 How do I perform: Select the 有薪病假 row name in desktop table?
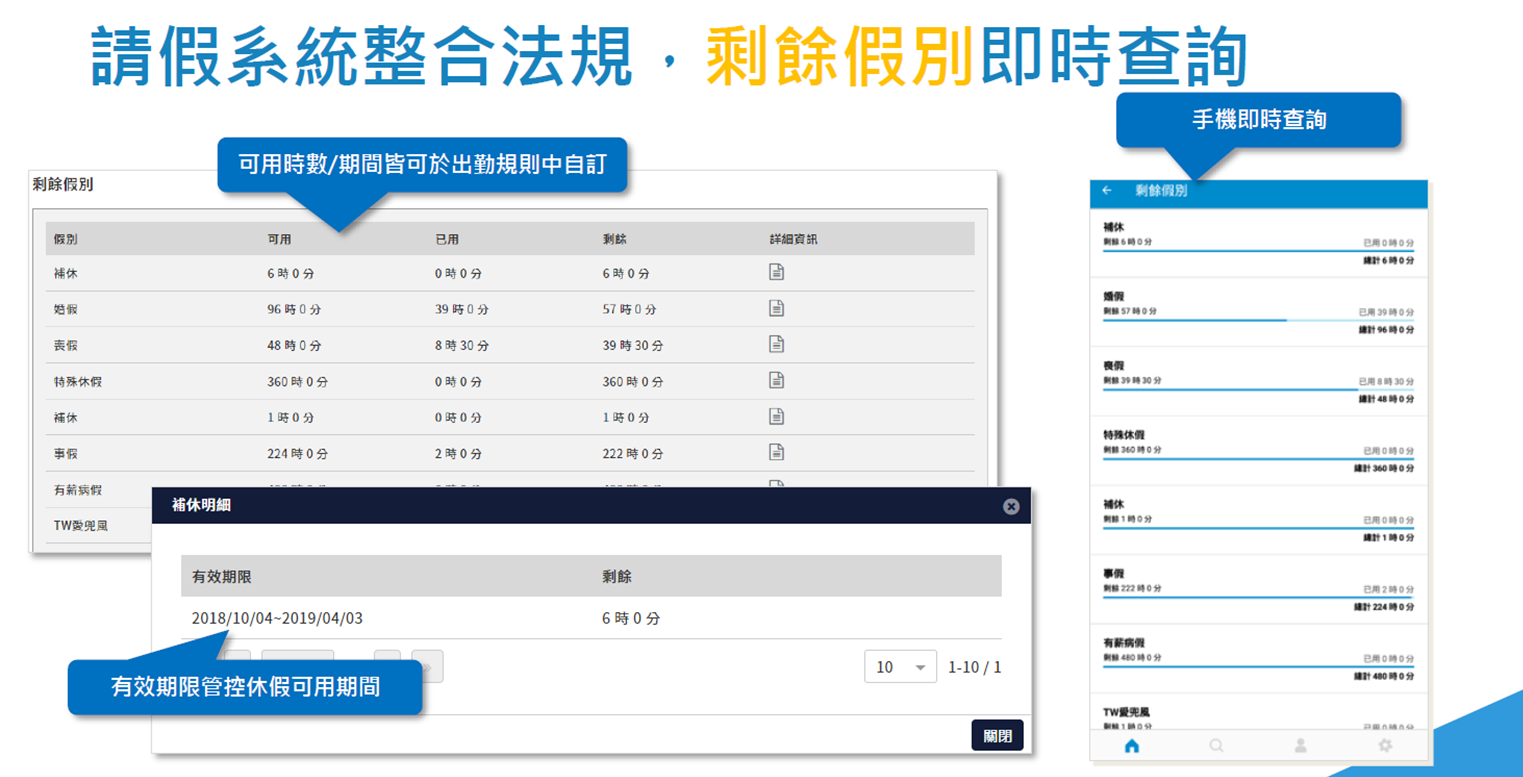click(79, 490)
